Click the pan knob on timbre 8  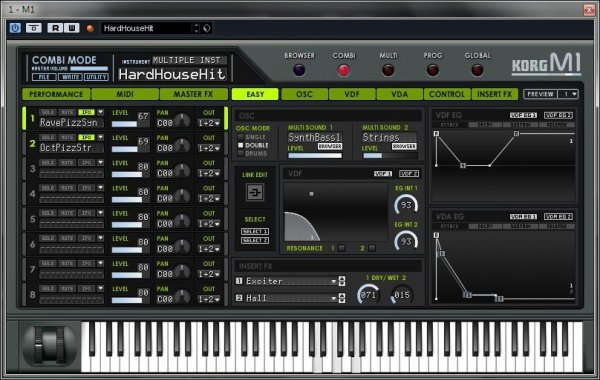coord(182,297)
